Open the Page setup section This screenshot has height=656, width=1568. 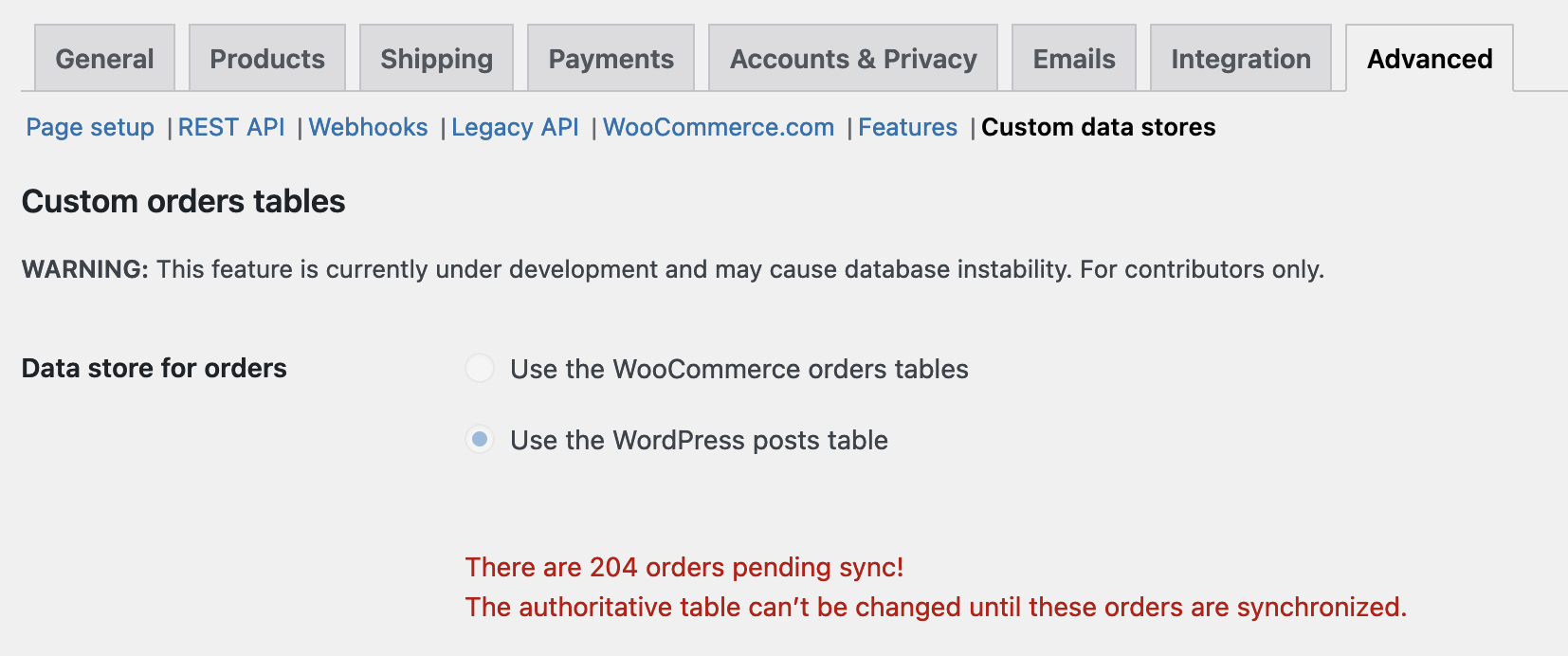[x=90, y=127]
